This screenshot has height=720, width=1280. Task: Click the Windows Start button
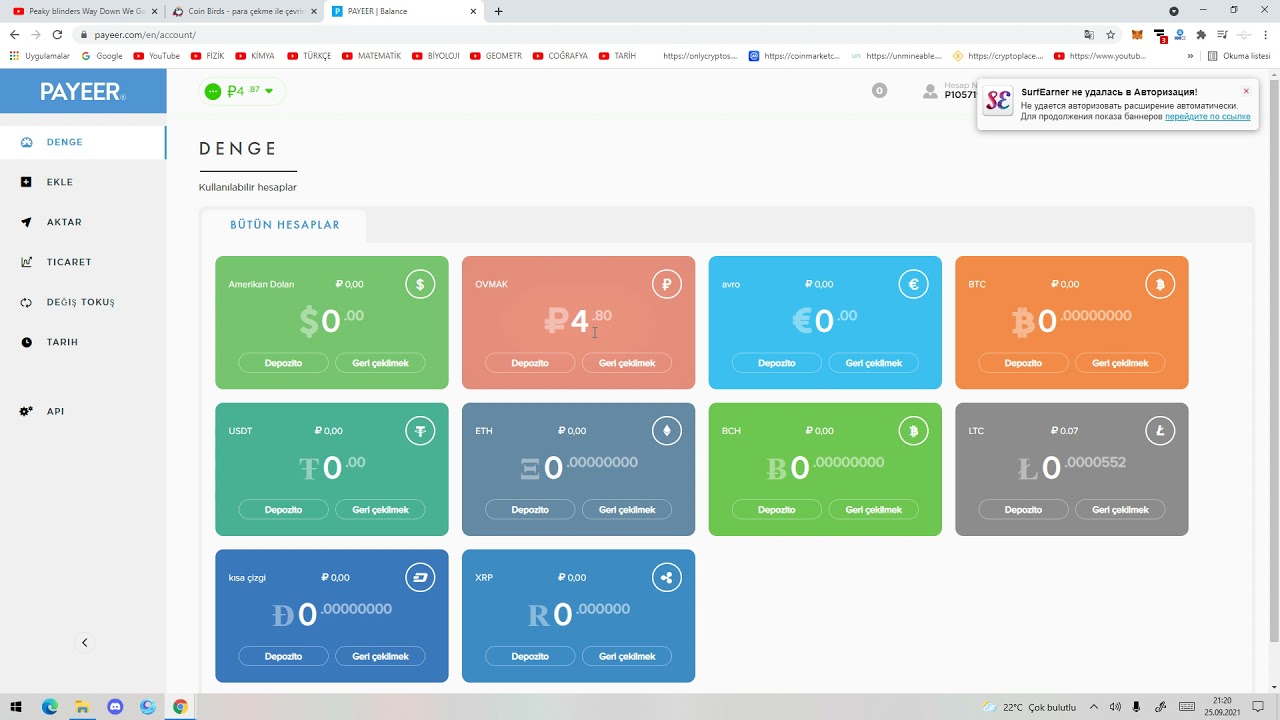click(x=17, y=707)
